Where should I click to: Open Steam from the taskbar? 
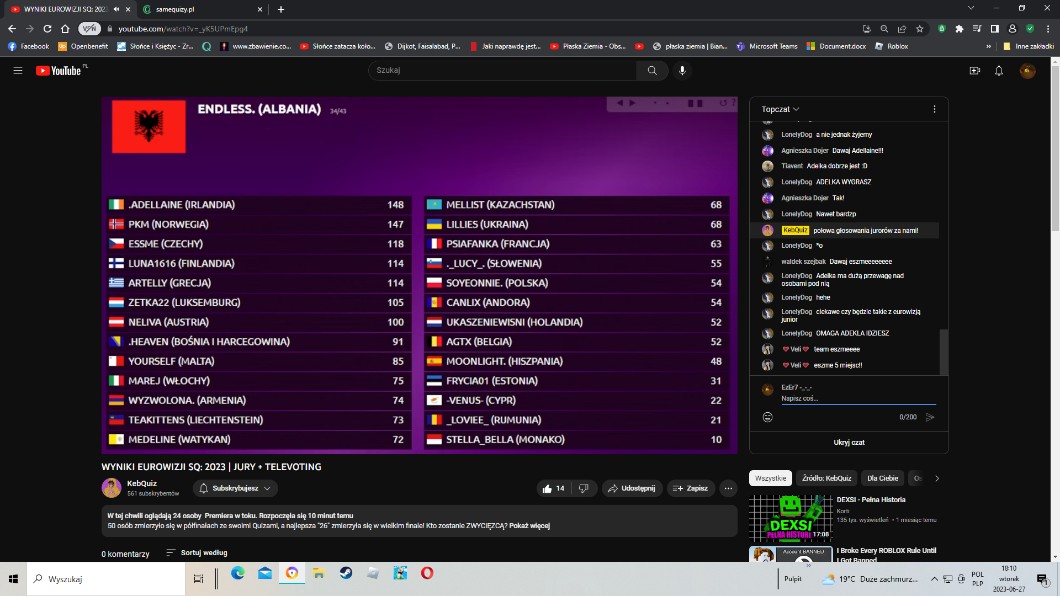(345, 574)
